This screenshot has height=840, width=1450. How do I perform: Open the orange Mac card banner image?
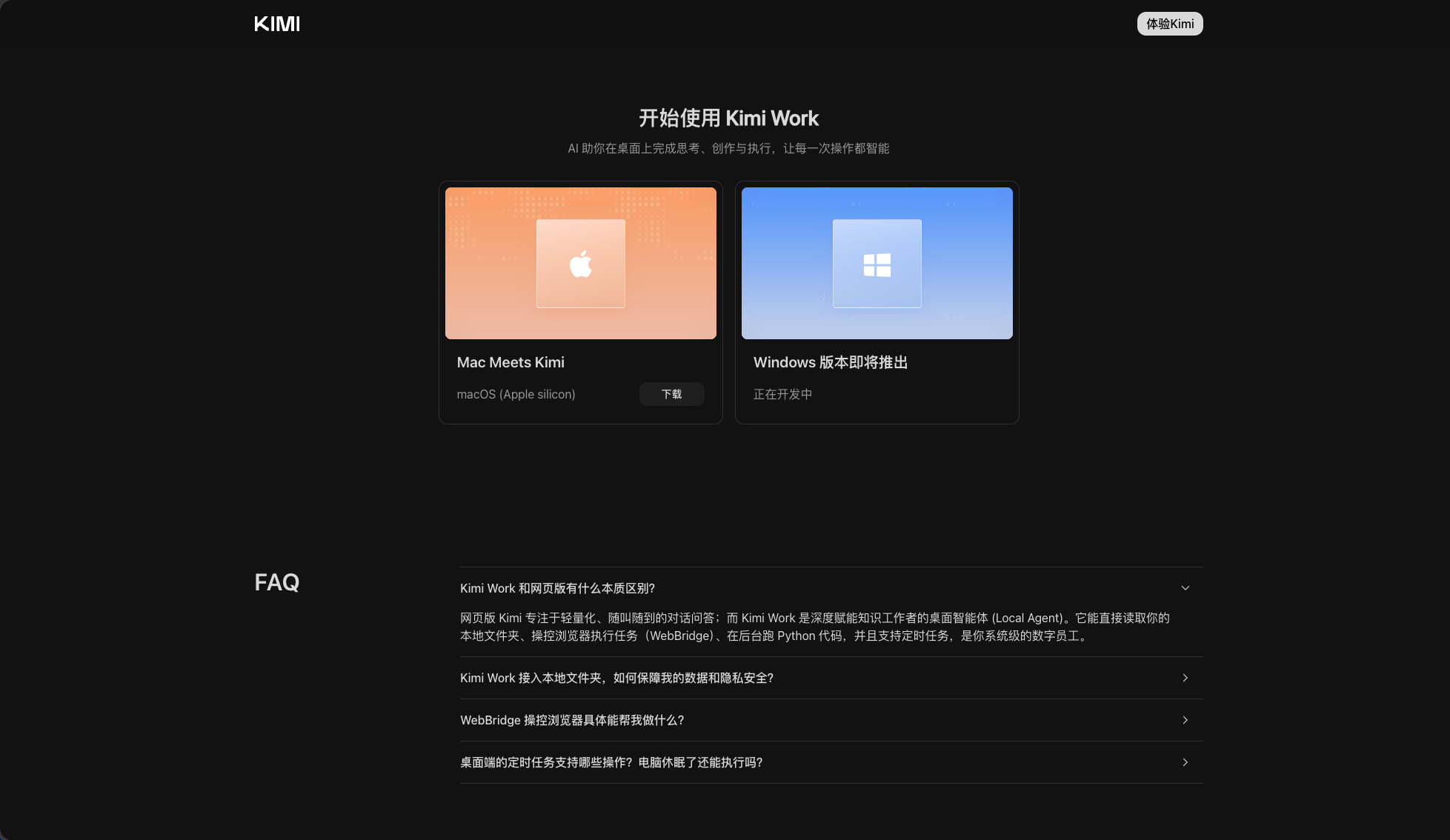[581, 263]
